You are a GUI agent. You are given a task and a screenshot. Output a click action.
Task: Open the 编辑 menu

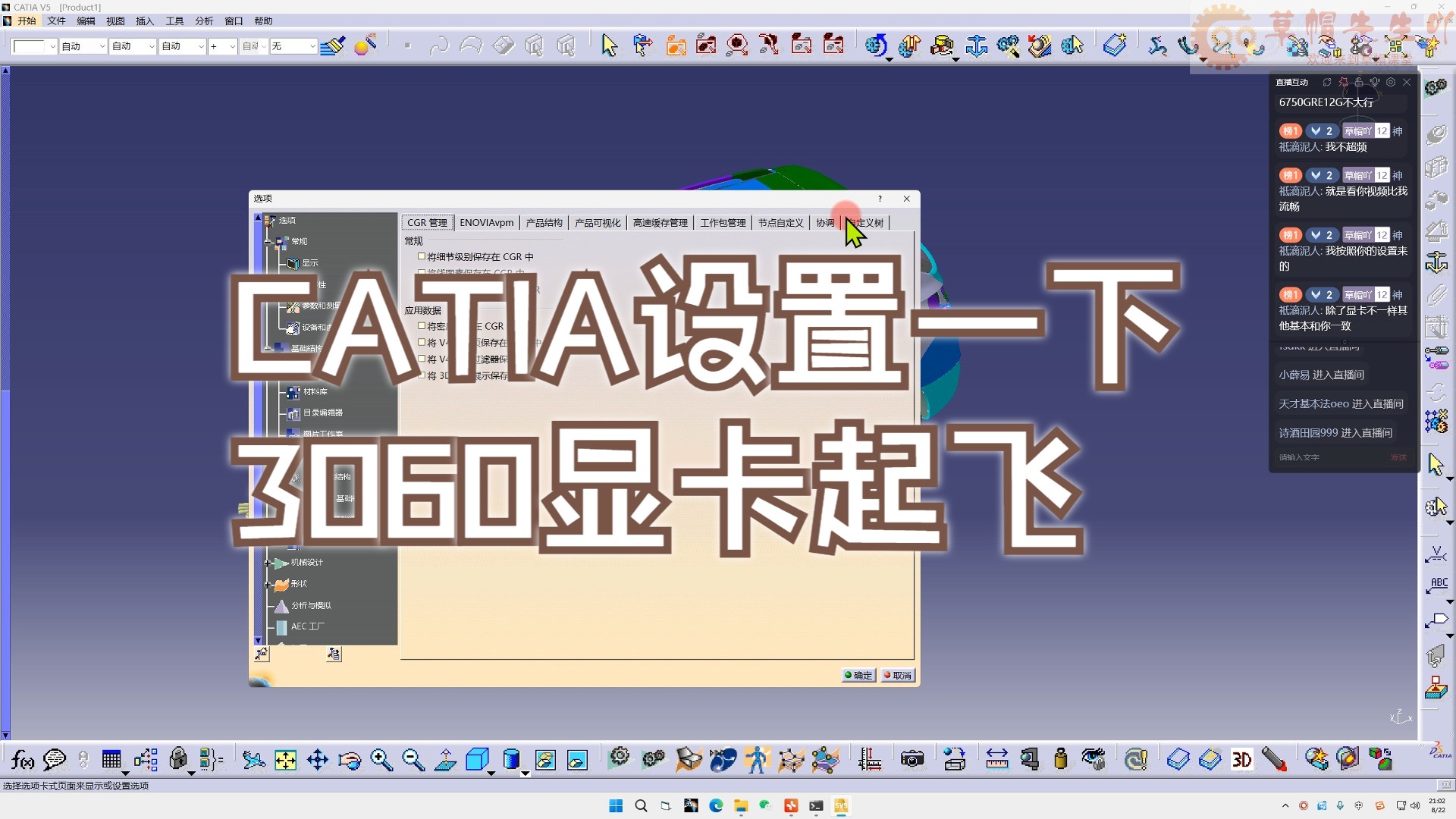(86, 21)
